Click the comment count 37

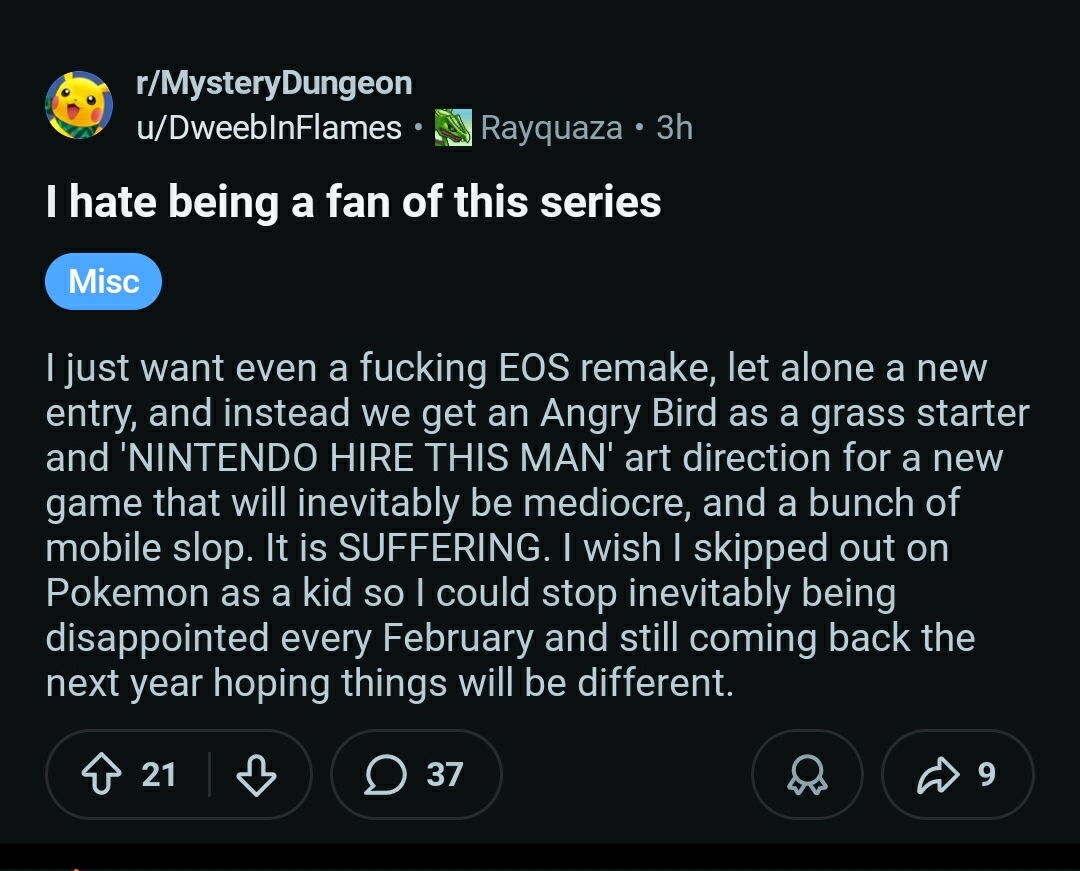click(x=445, y=775)
